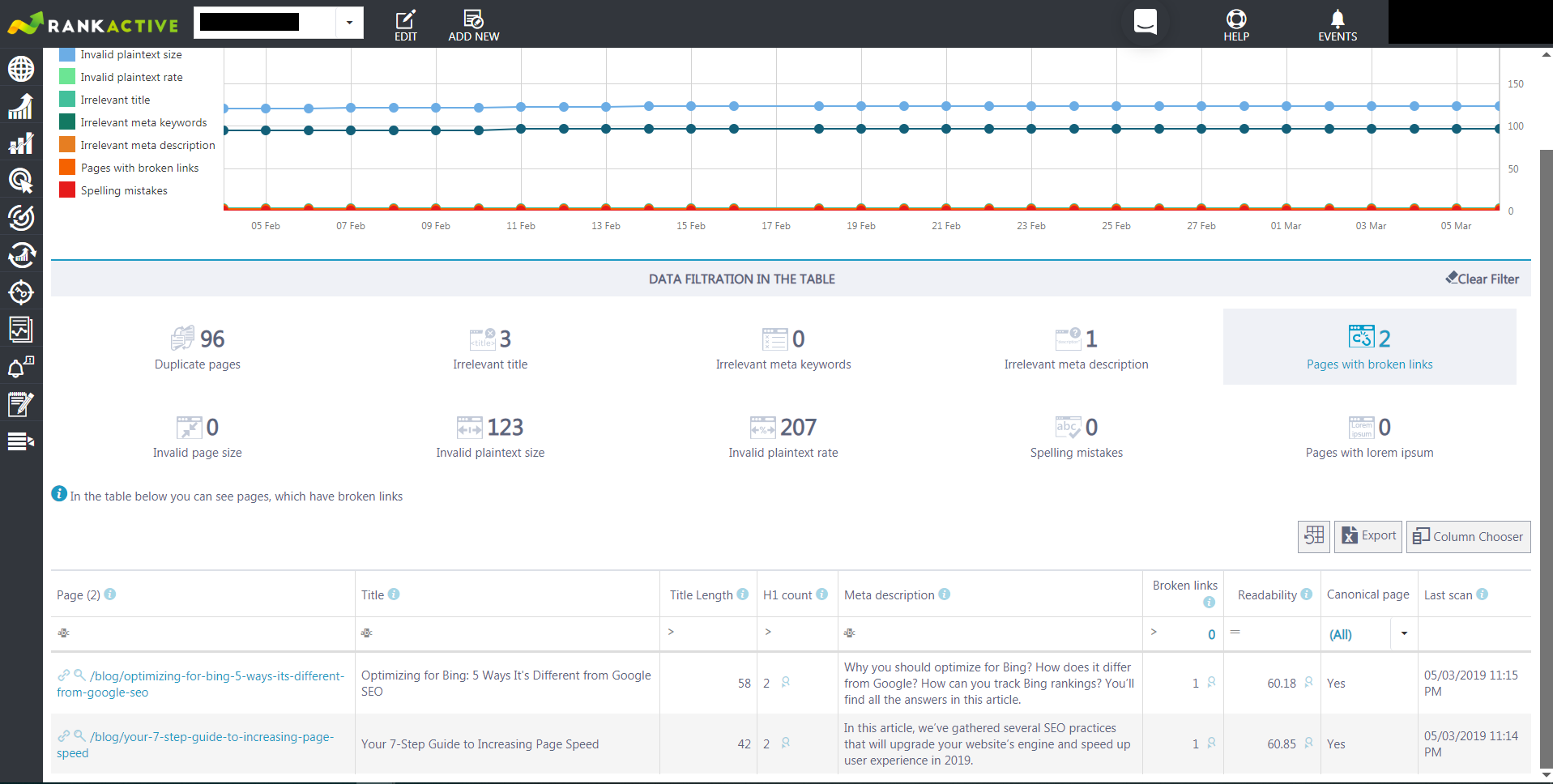Toggle the Irrelevant meta keywords legend entry

134,122
